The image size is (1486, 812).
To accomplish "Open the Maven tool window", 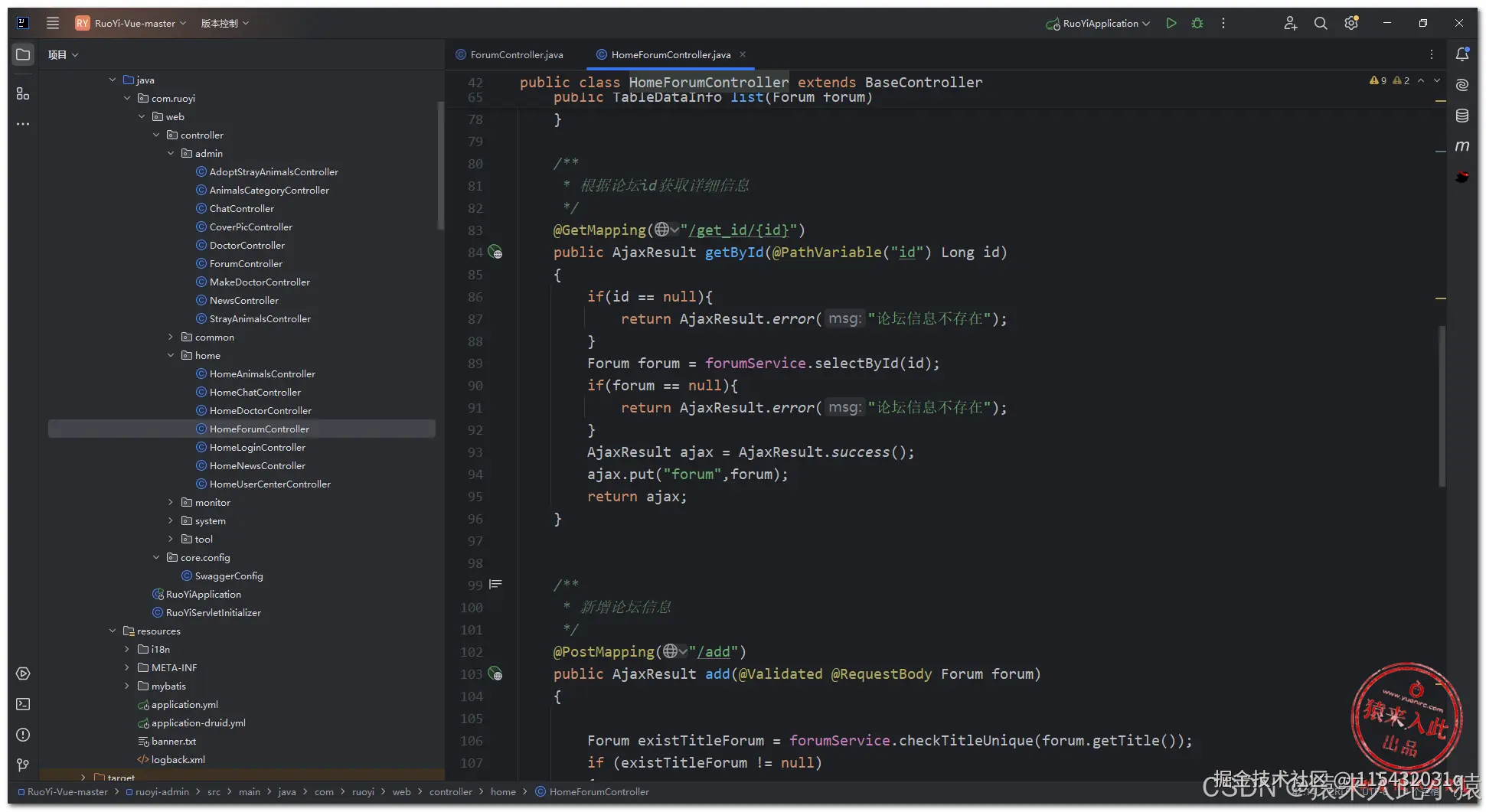I will tap(1462, 146).
